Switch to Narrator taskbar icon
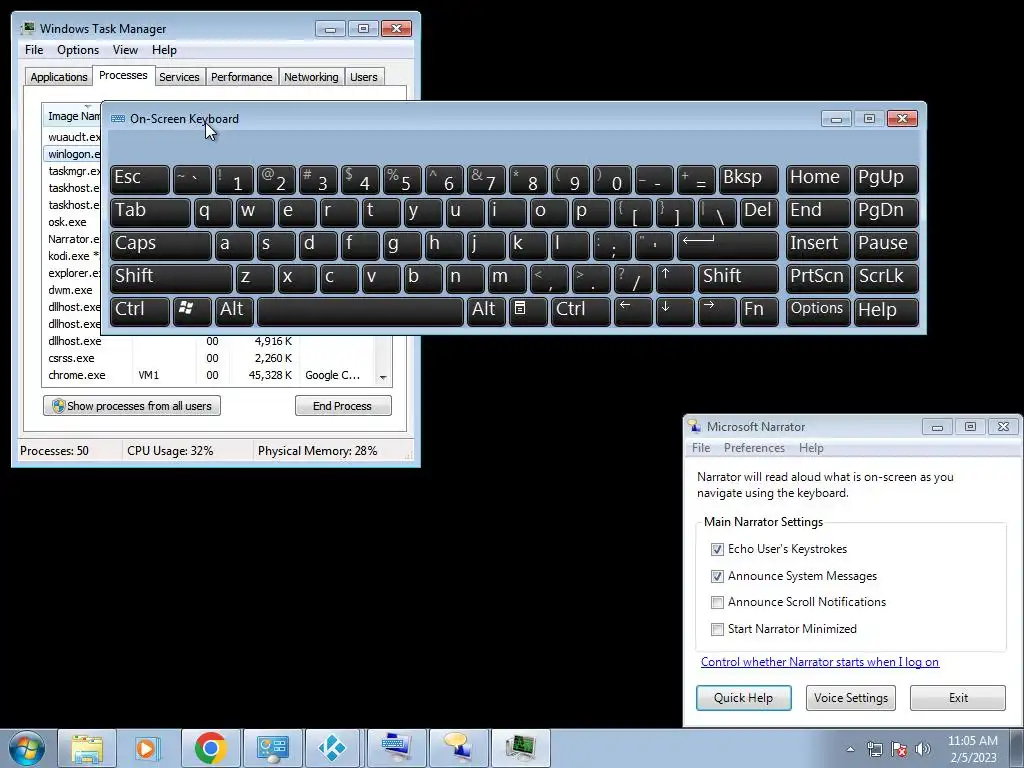1024x768 pixels. coord(458,748)
